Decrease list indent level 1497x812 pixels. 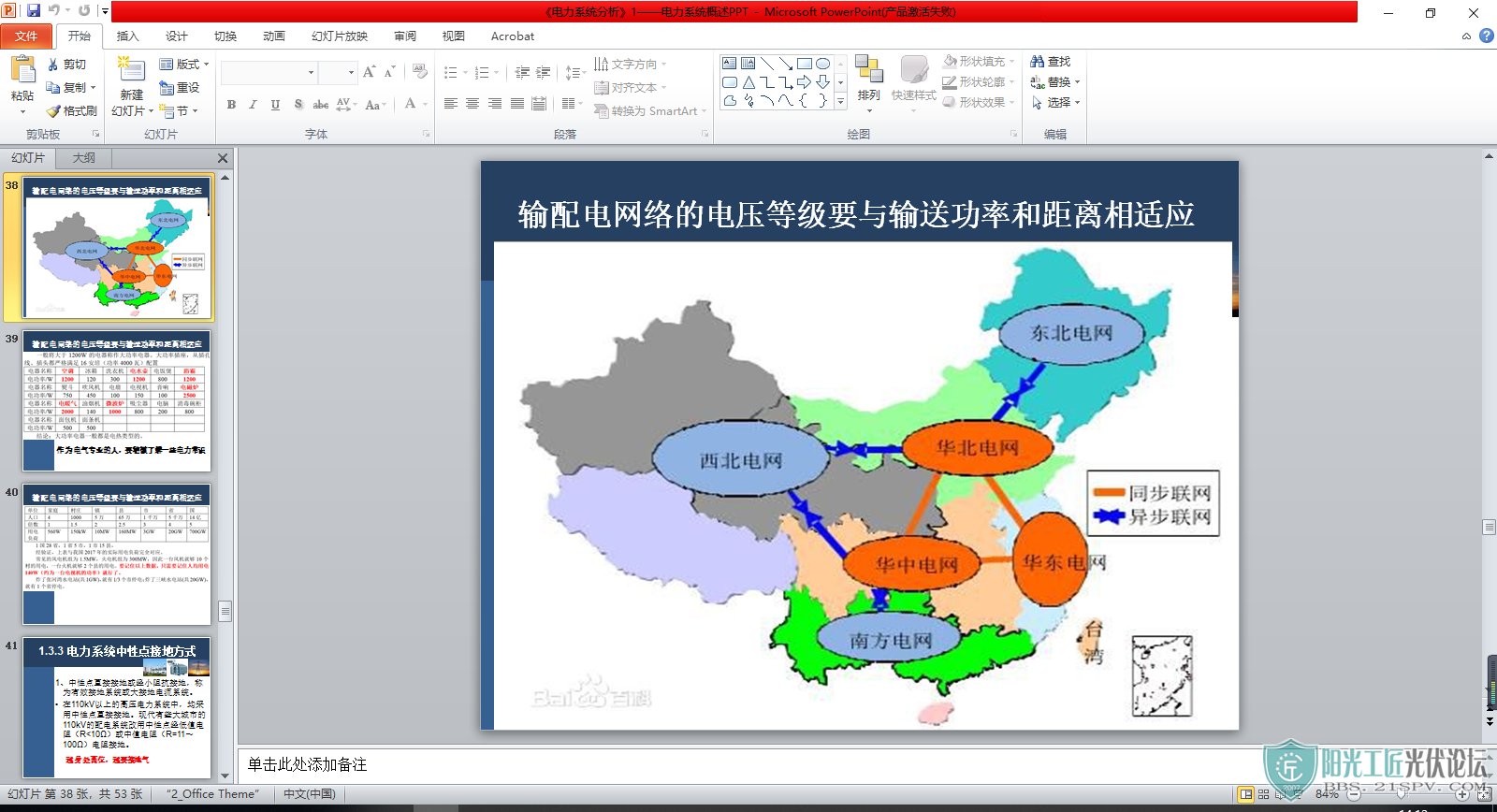[522, 72]
